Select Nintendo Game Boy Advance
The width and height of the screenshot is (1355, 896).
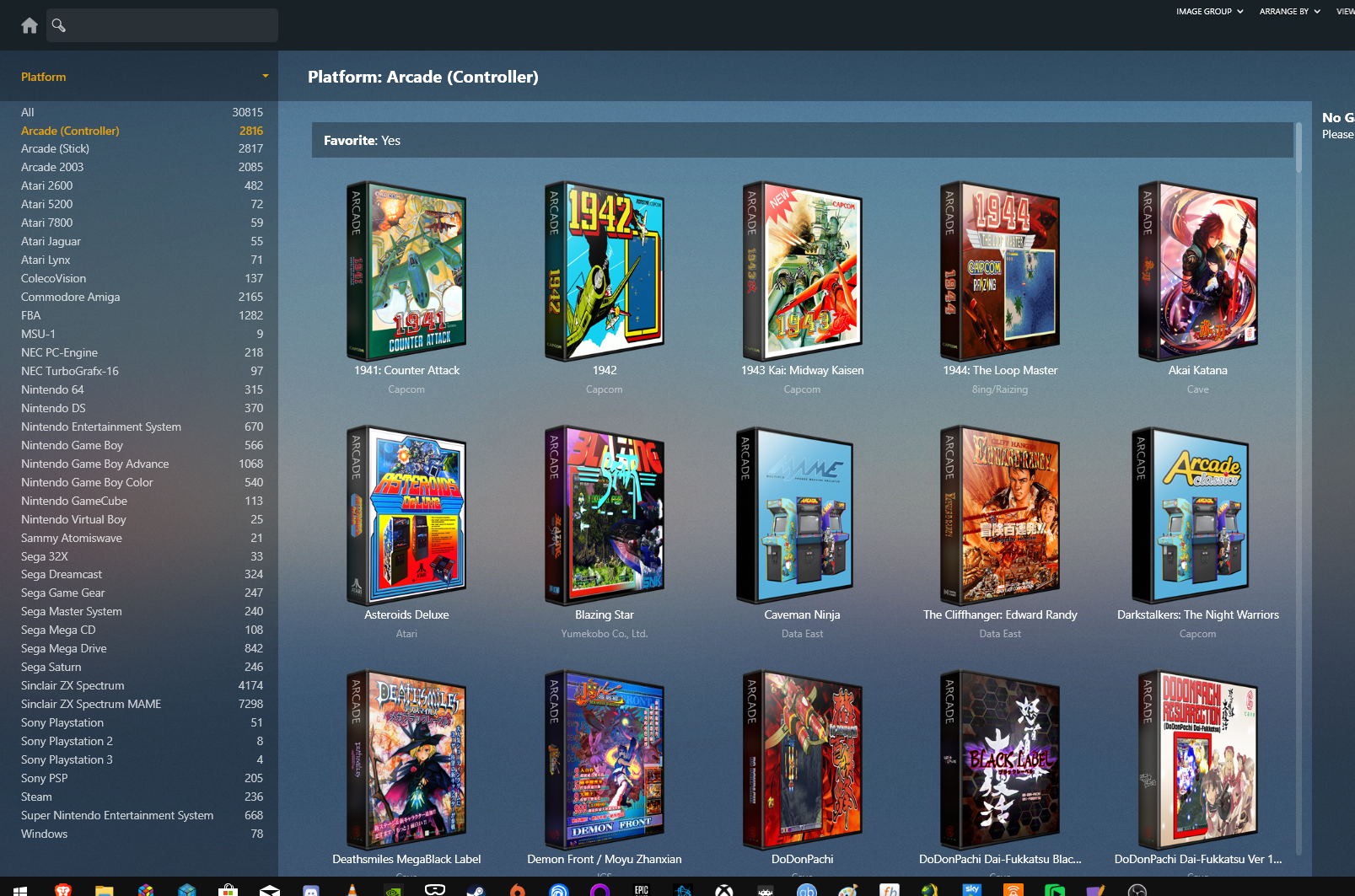click(x=142, y=464)
